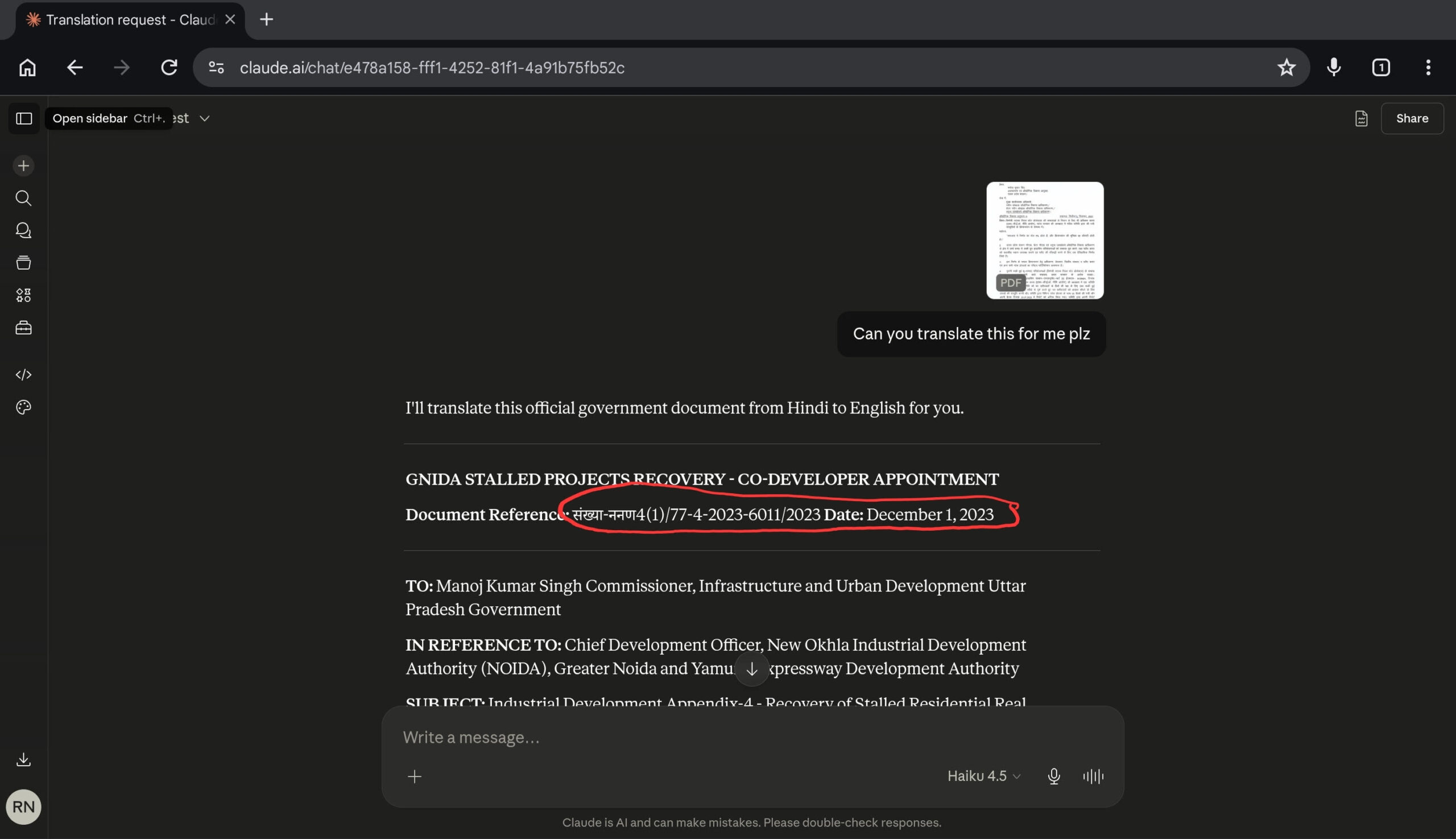Open the Artifacts shapes icon in sidebar
The width and height of the screenshot is (1456, 839).
click(24, 296)
